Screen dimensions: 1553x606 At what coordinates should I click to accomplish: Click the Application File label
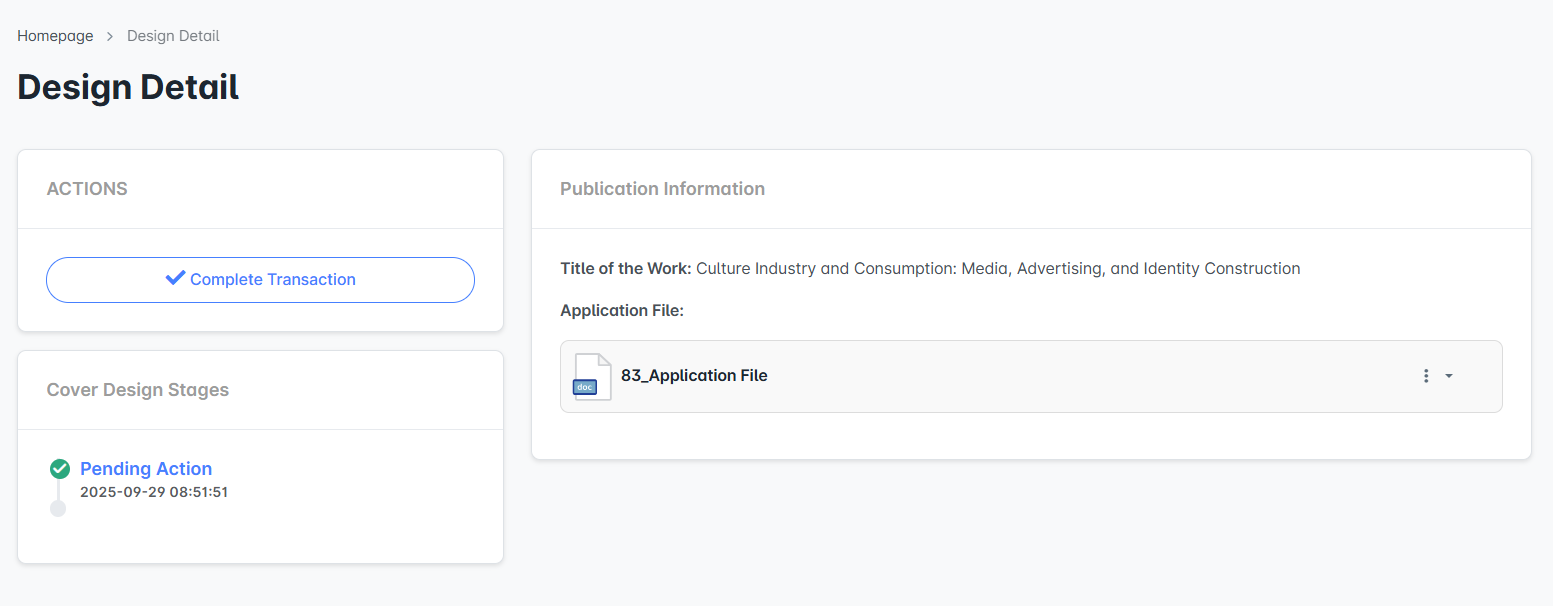pos(621,311)
